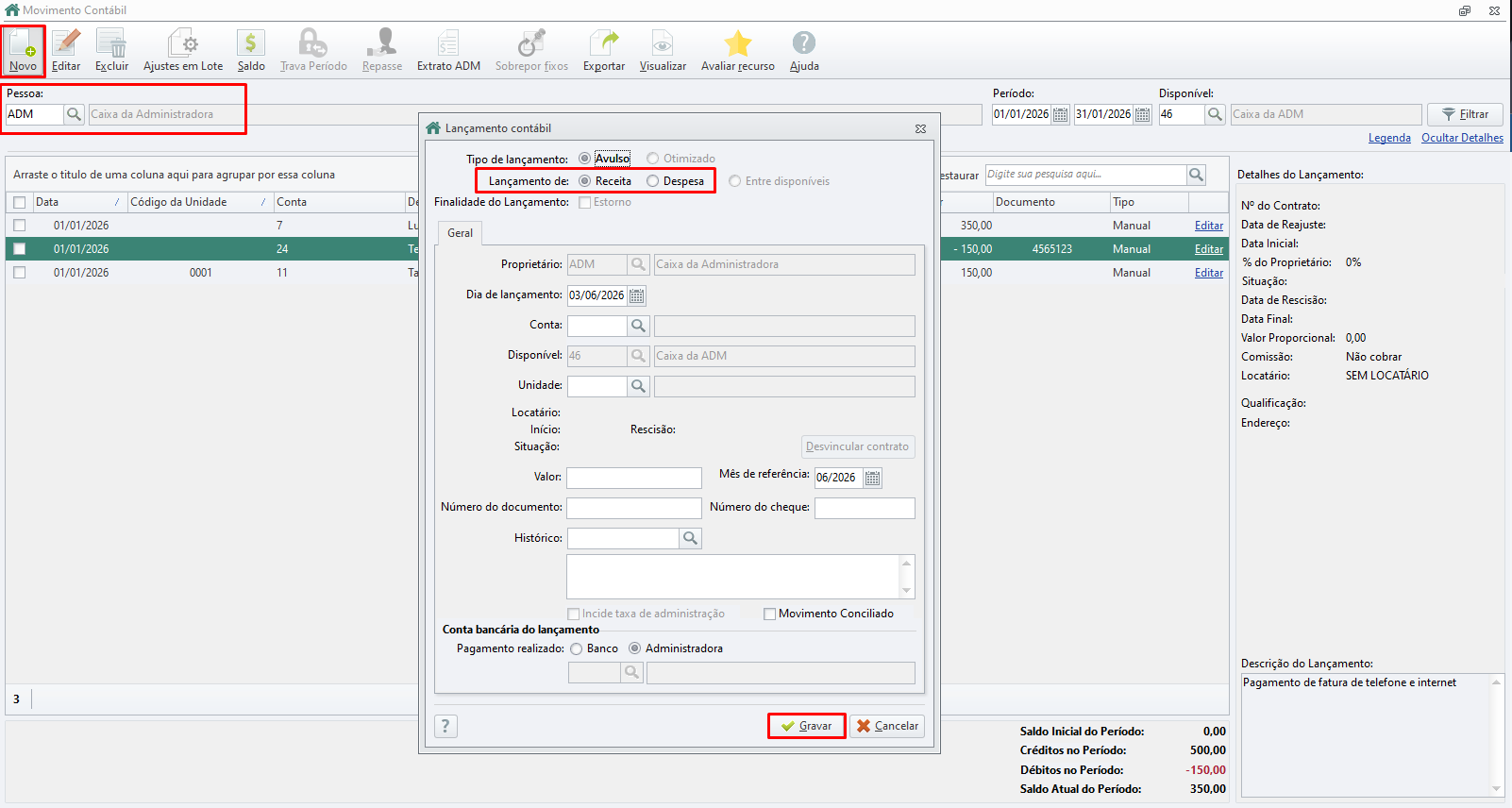Check Movimento Conciliado checkbox
The width and height of the screenshot is (1512, 808).
770,614
